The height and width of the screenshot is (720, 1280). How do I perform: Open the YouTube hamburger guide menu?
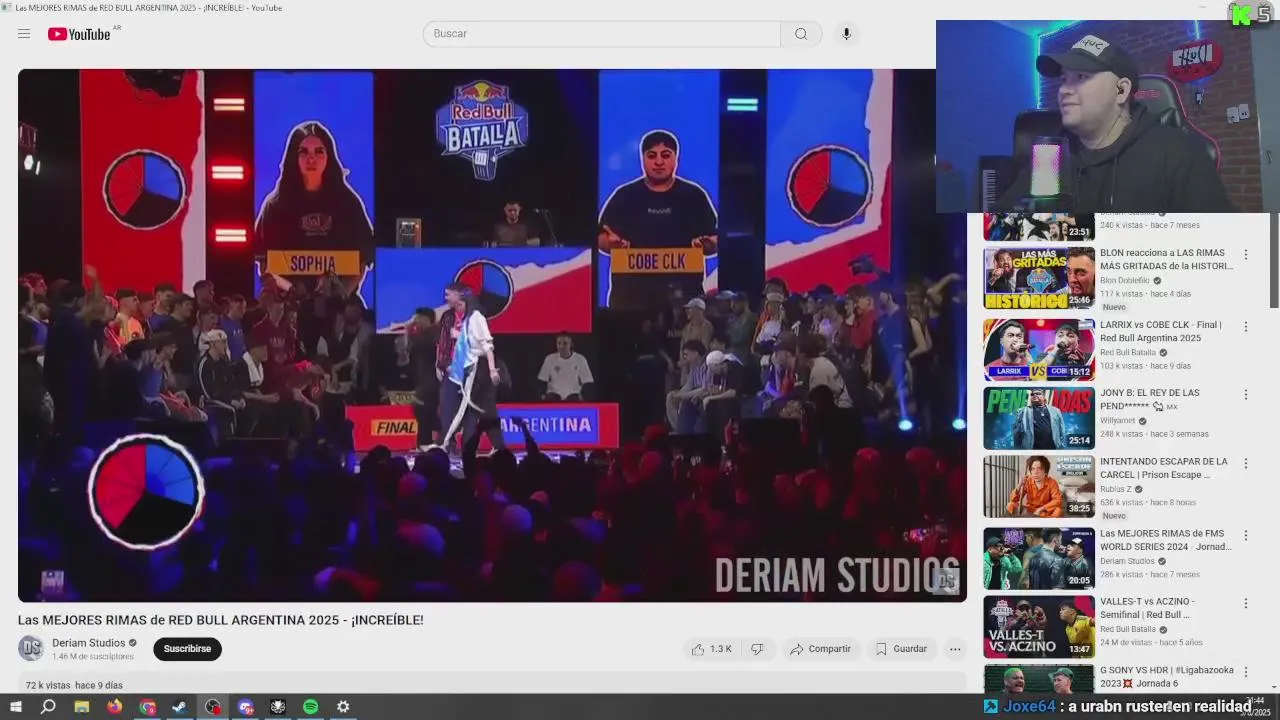coord(24,34)
